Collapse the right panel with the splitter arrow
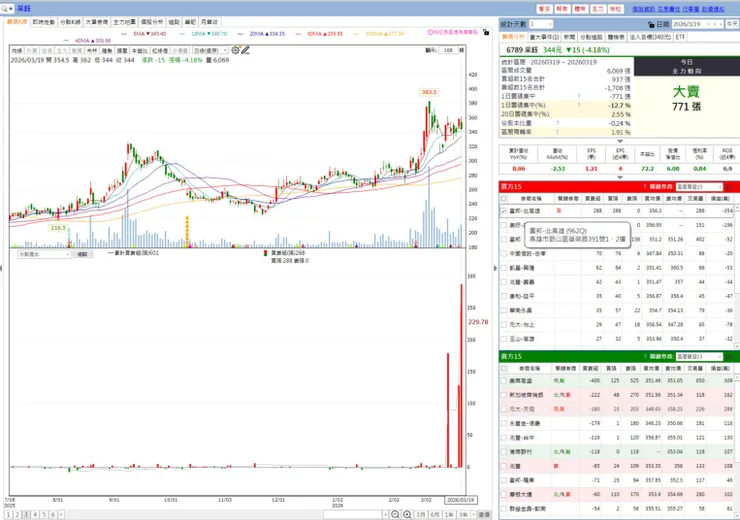The image size is (740, 520). [x=495, y=268]
